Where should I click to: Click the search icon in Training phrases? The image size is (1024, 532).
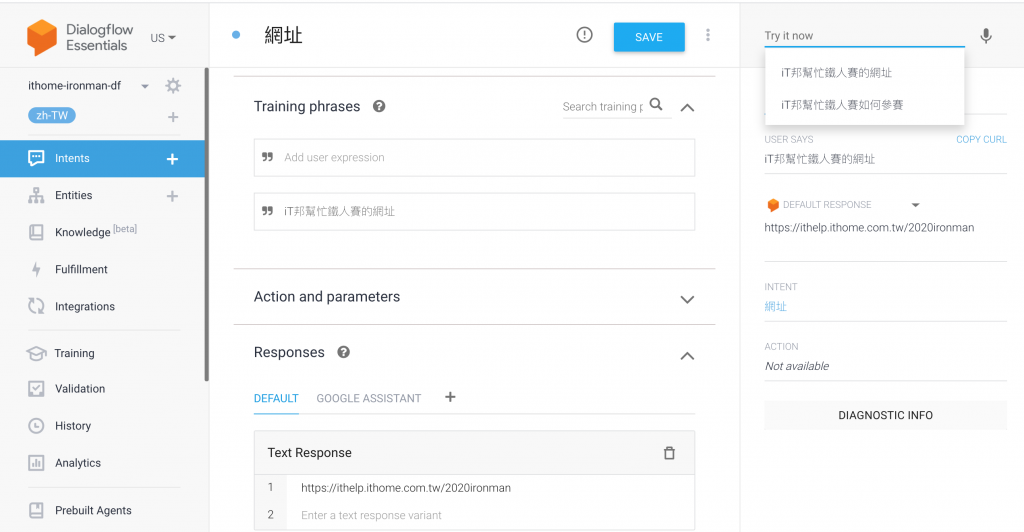656,105
